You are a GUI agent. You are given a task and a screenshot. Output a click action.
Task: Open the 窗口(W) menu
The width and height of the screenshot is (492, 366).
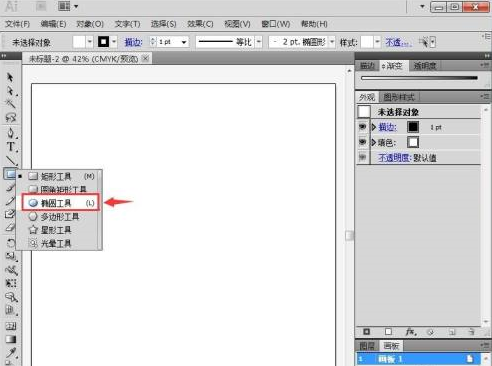click(x=275, y=24)
